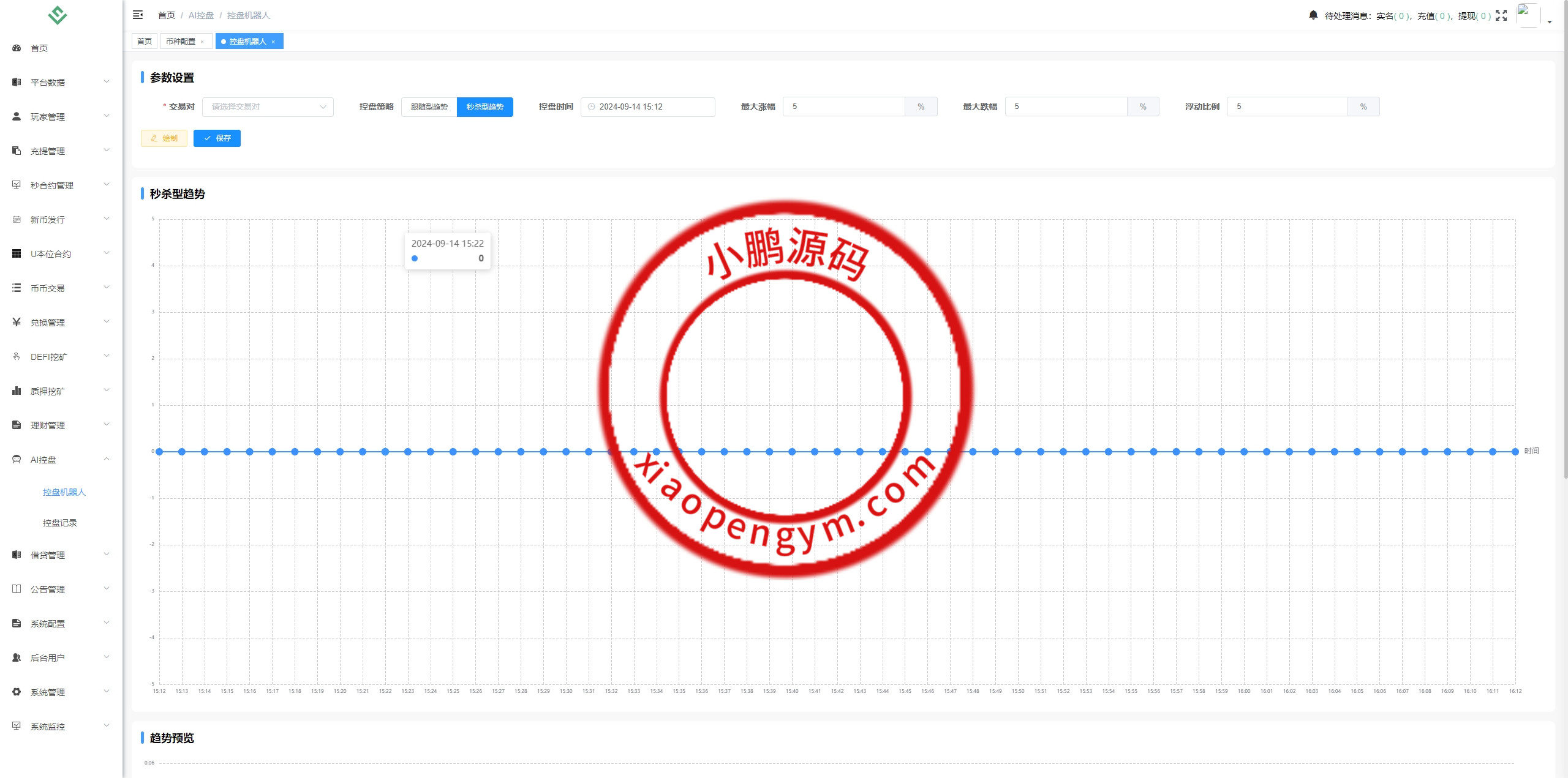
Task: Switch to the 币种配置 tab
Action: pos(181,42)
